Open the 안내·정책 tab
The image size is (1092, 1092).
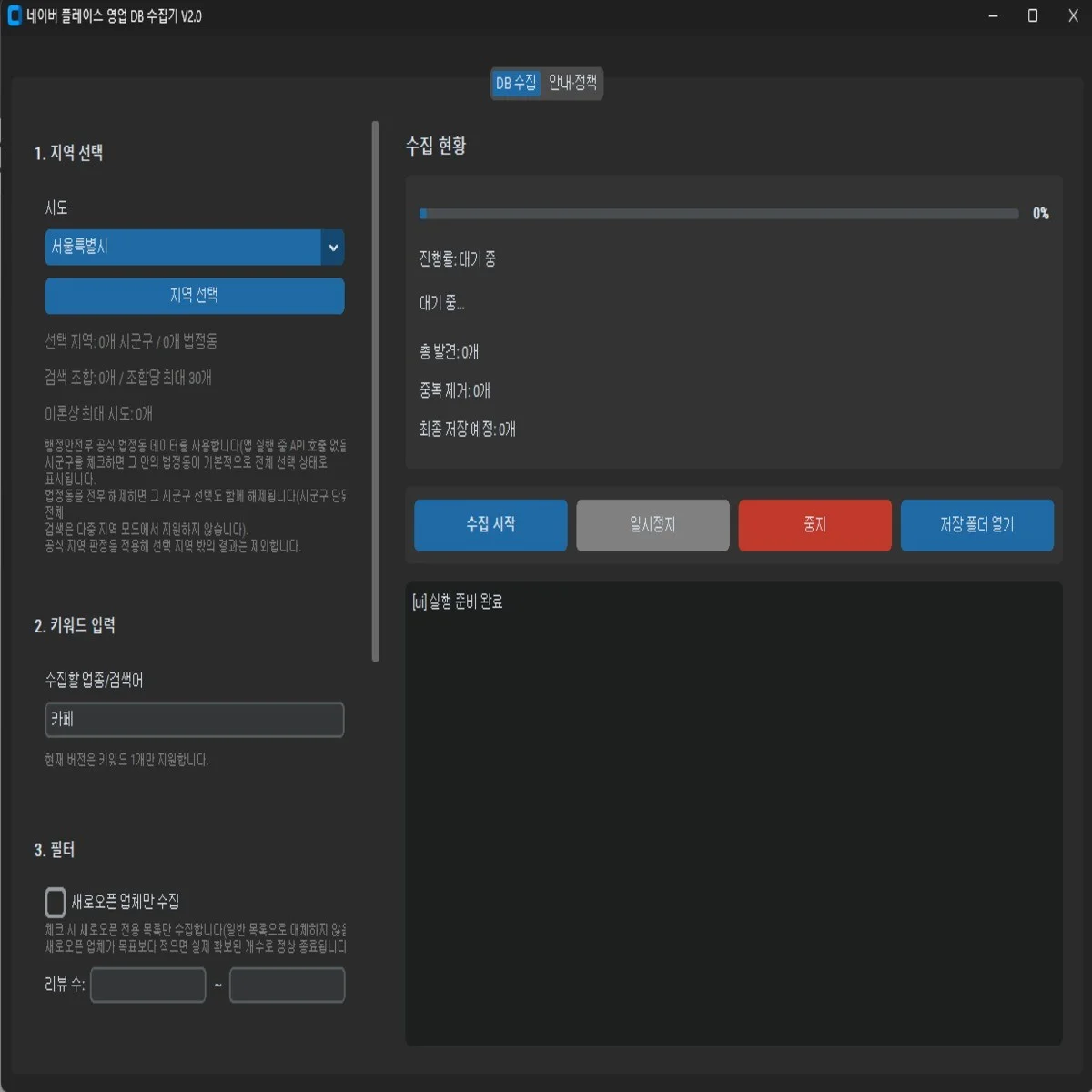tap(572, 84)
